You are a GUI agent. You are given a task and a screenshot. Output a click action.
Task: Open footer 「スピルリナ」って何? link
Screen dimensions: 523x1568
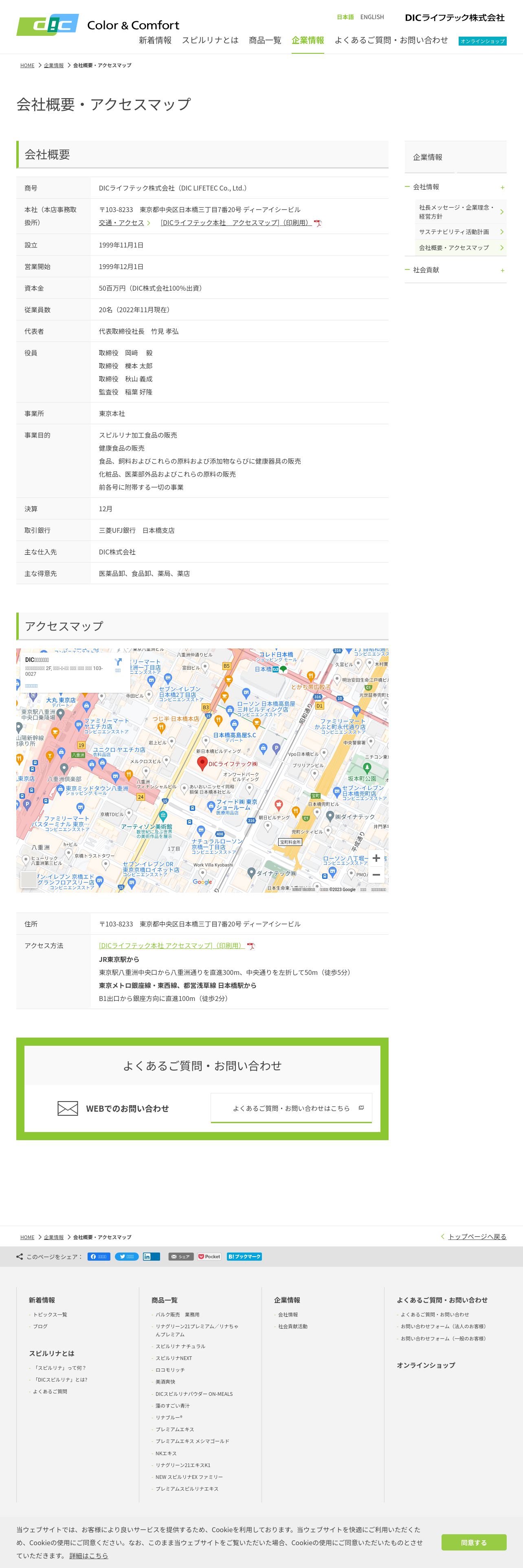click(59, 1368)
